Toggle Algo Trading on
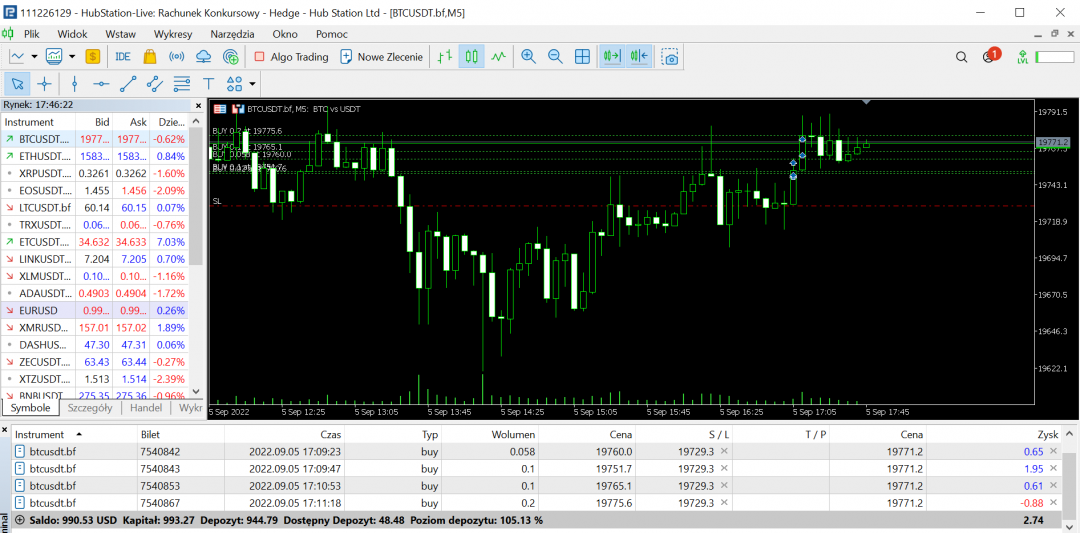Viewport: 1080px width, 533px height. click(291, 57)
